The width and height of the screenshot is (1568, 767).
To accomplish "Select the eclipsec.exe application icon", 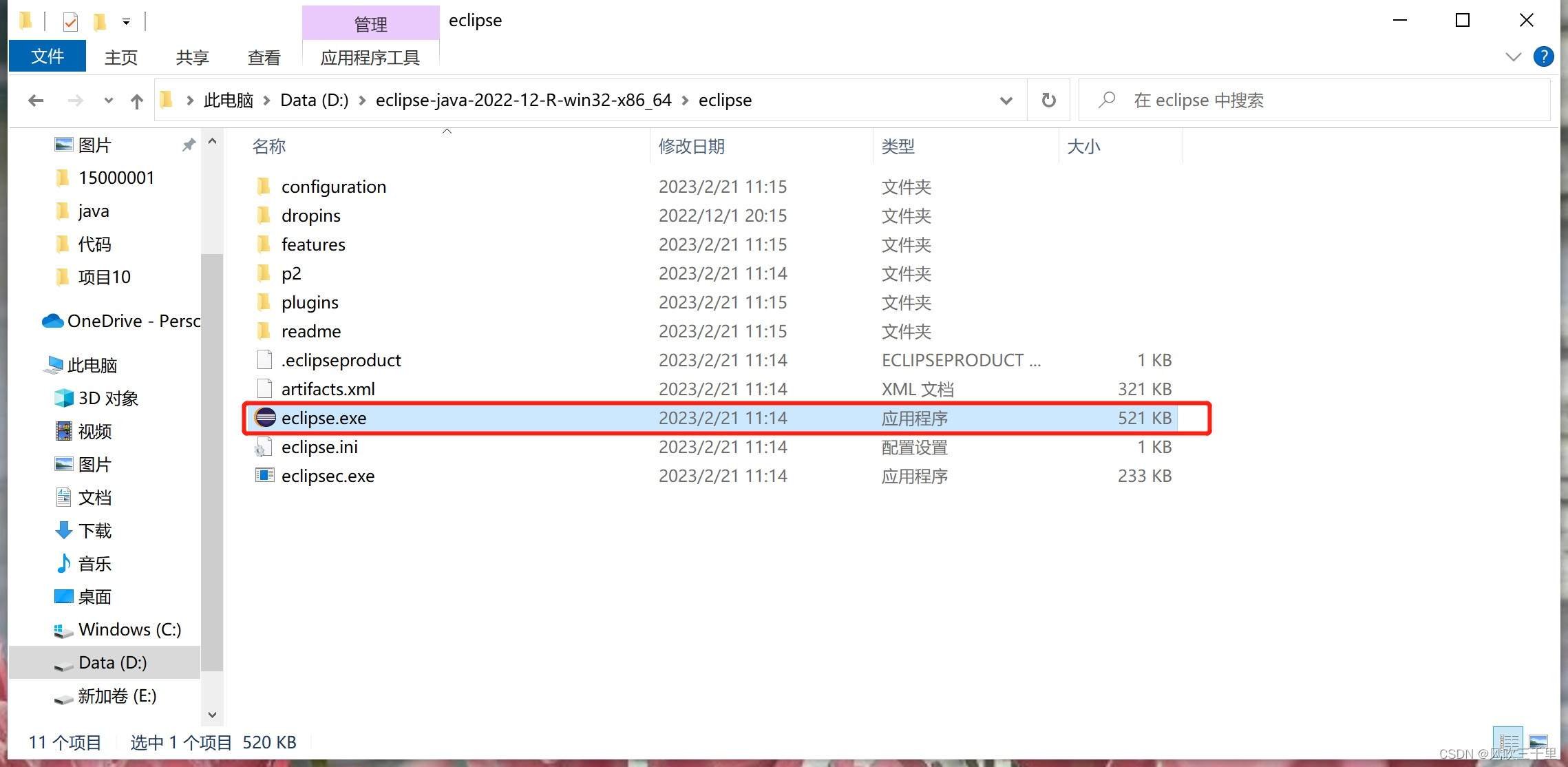I will pyautogui.click(x=265, y=475).
